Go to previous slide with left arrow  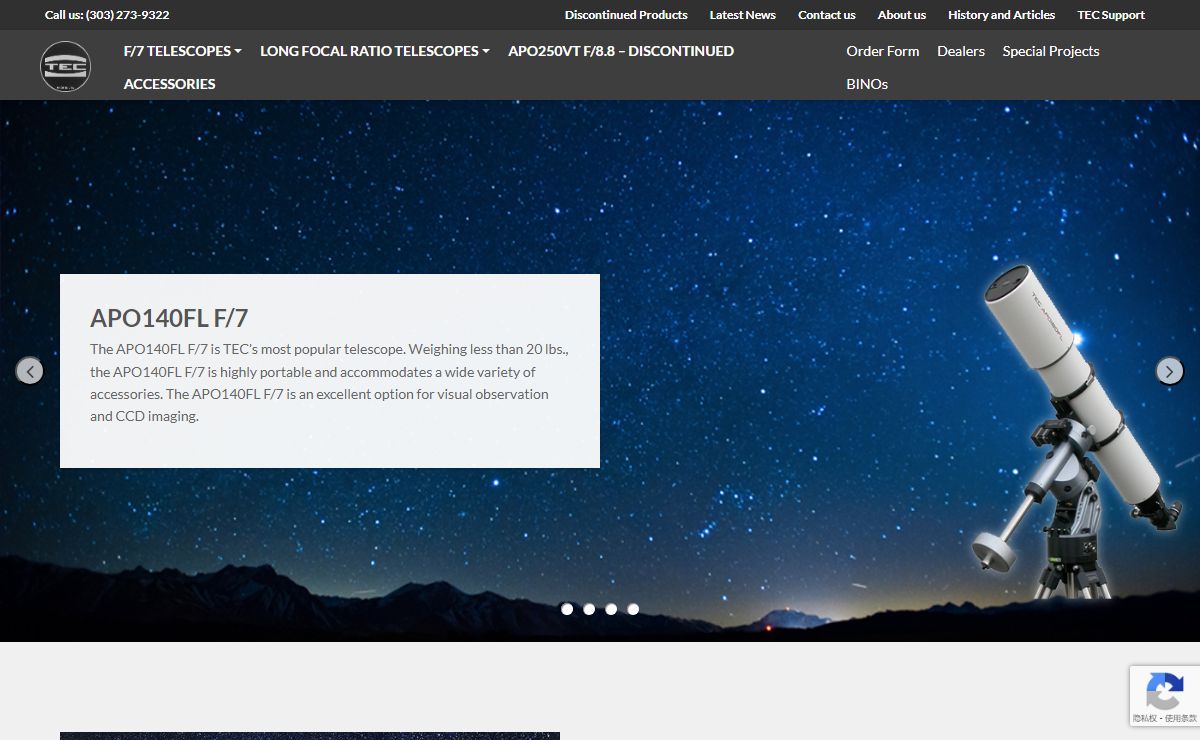coord(30,371)
